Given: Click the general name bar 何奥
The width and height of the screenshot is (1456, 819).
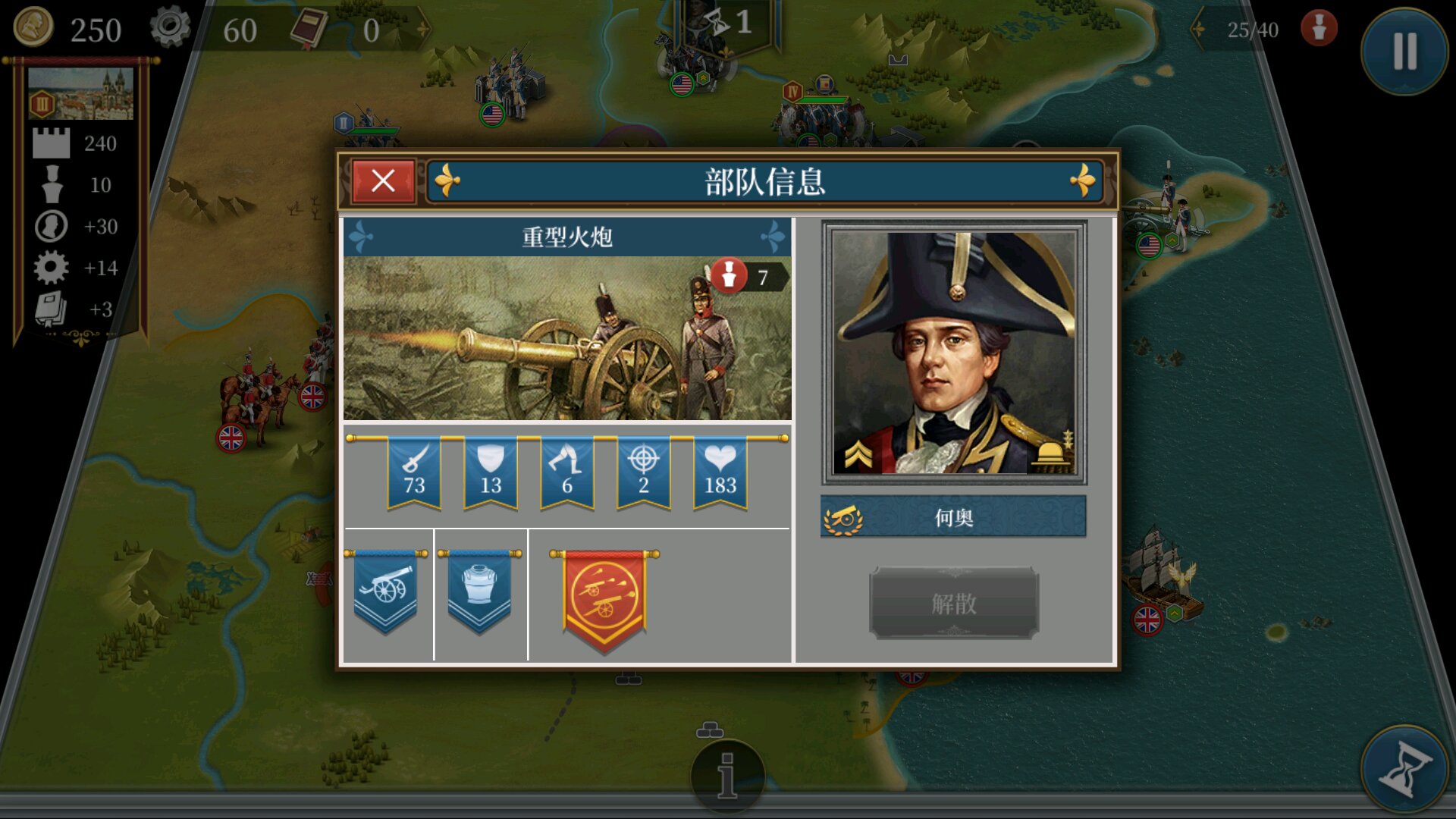Looking at the screenshot, I should (x=953, y=517).
